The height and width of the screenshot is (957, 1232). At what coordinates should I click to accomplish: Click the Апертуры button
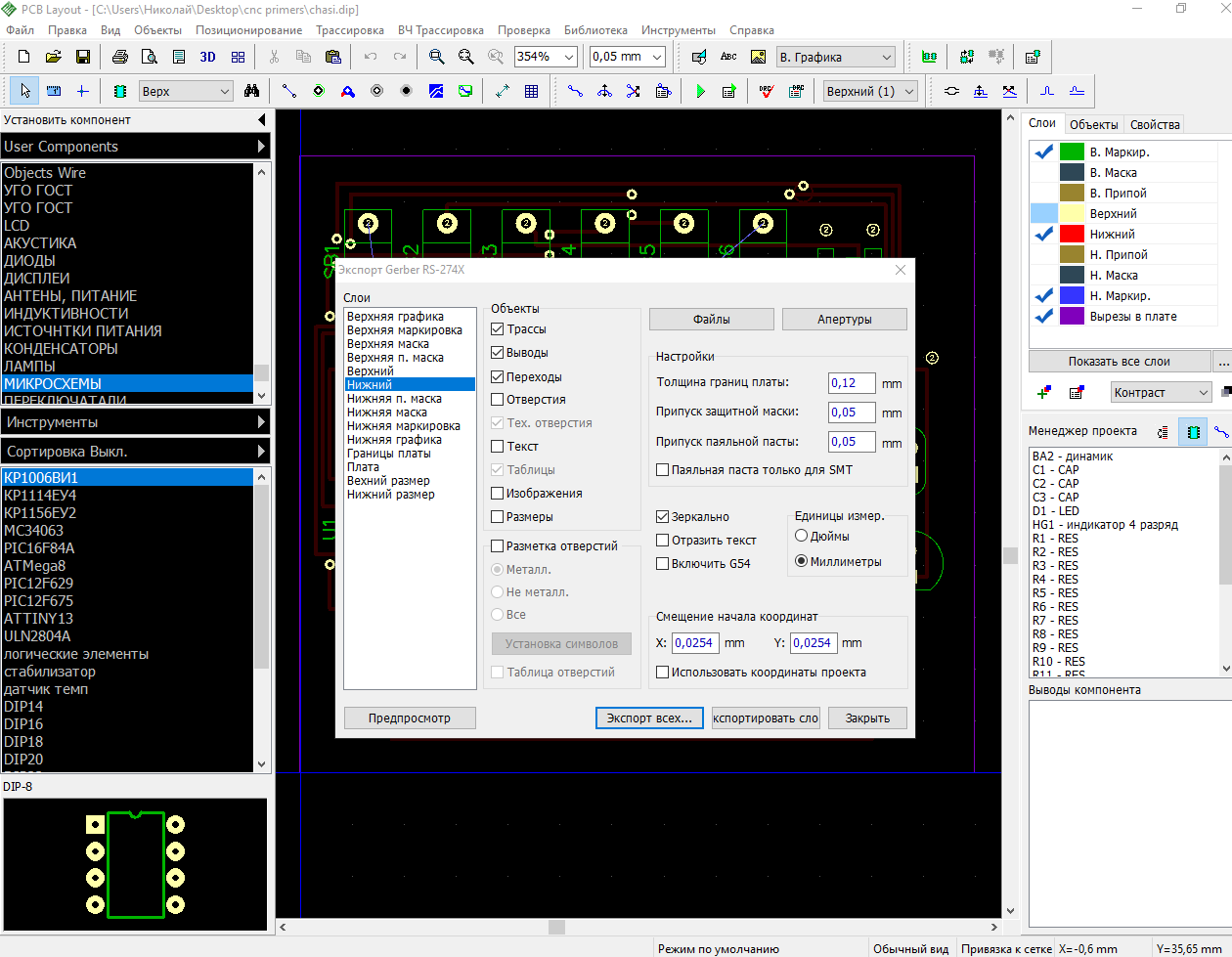[x=845, y=320]
